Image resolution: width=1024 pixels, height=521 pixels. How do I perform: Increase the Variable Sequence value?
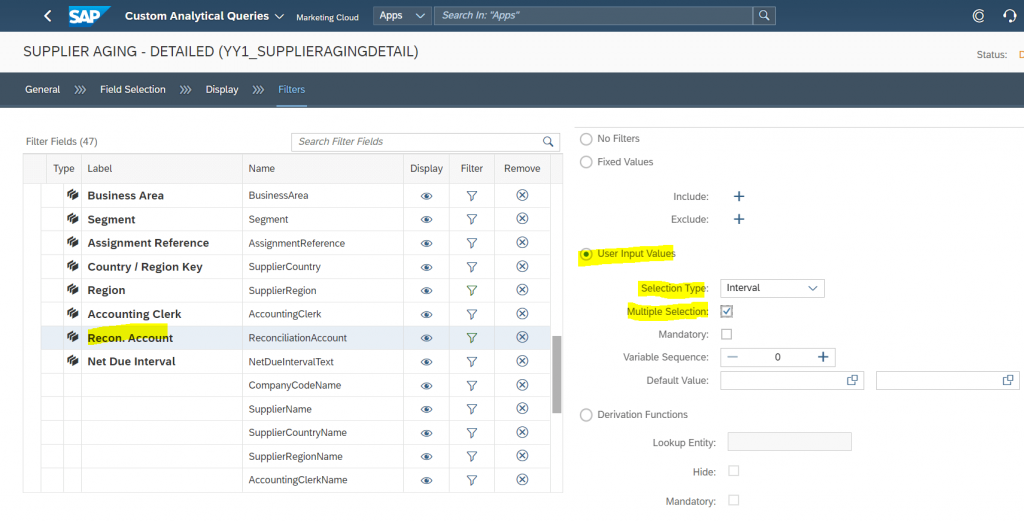click(x=823, y=357)
